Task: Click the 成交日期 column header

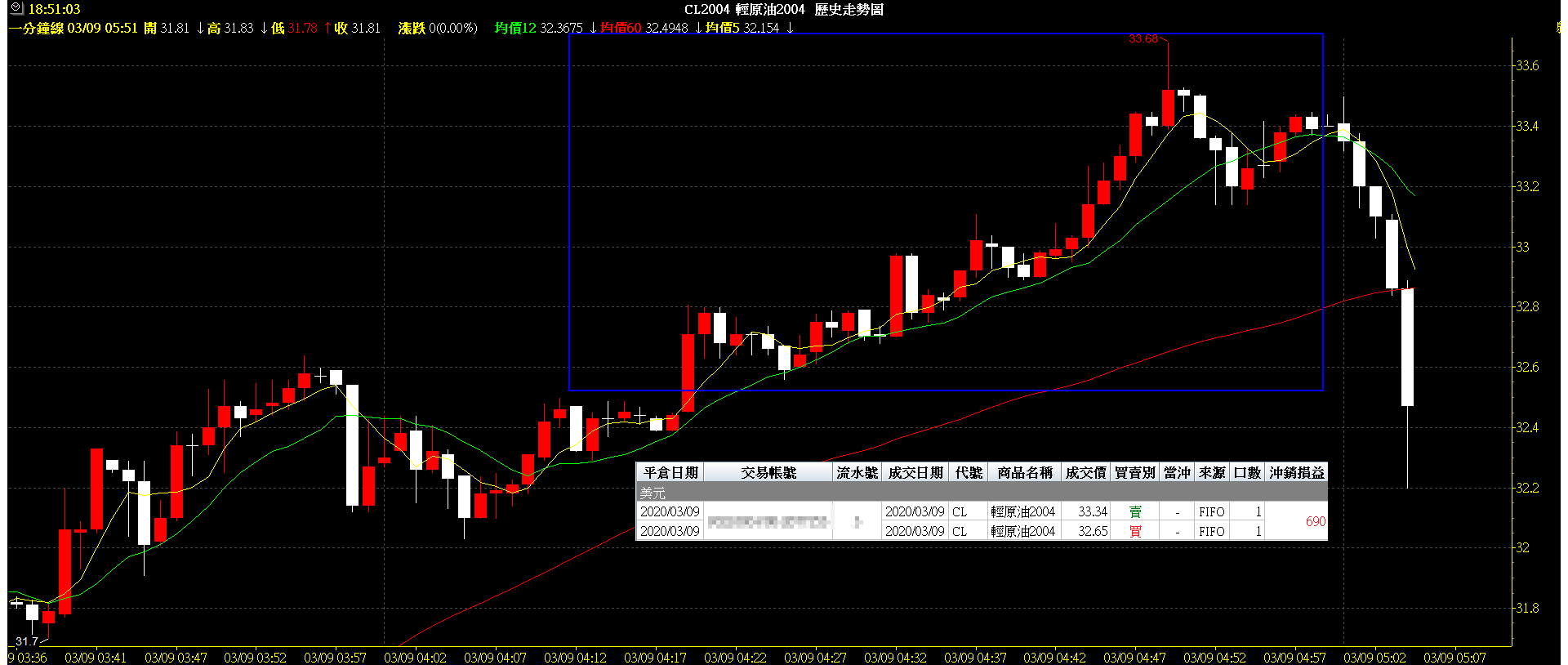Action: (x=915, y=472)
